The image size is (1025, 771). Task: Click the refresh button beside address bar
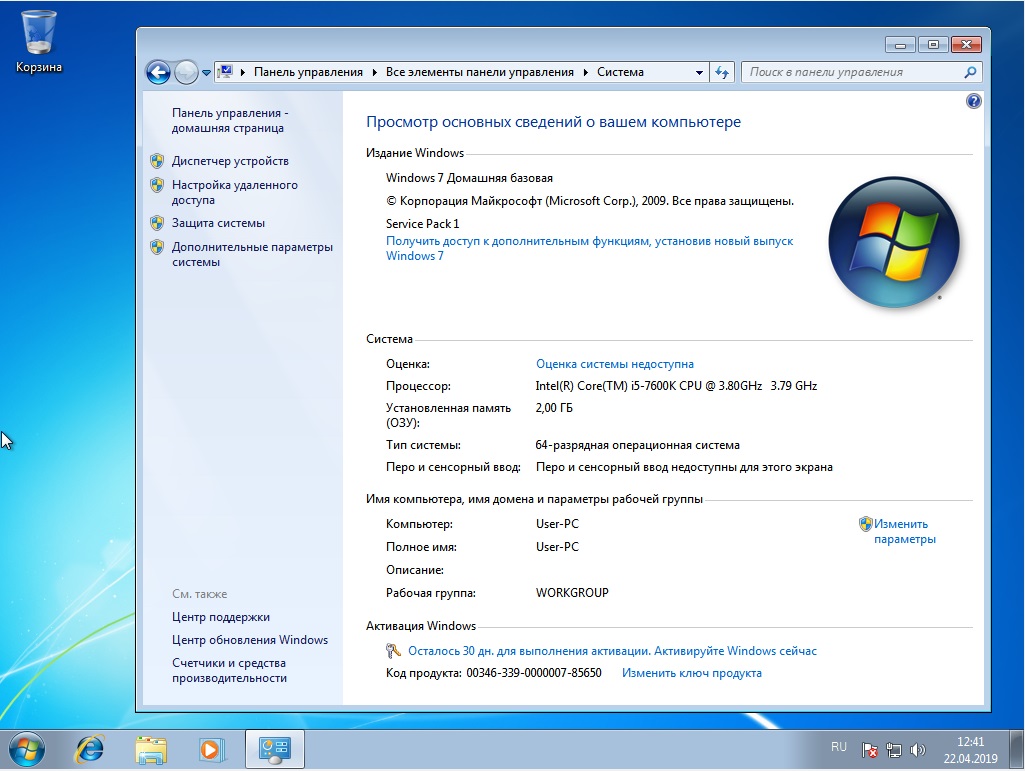point(723,72)
